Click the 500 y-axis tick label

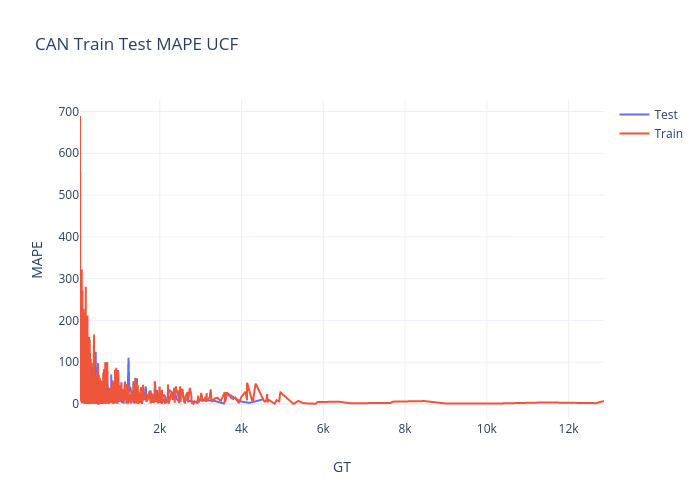coord(69,195)
